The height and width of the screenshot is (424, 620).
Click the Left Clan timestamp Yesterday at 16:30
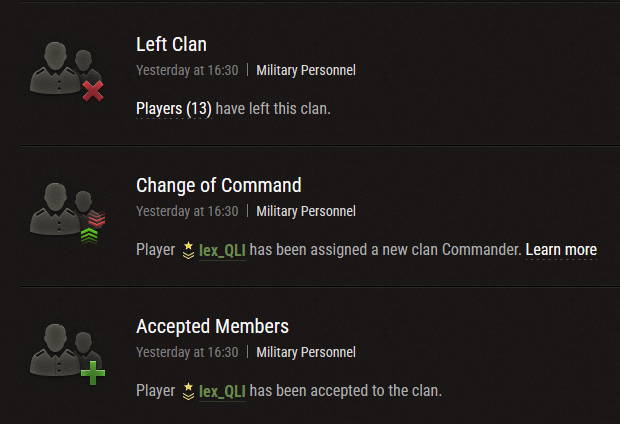[x=187, y=70]
